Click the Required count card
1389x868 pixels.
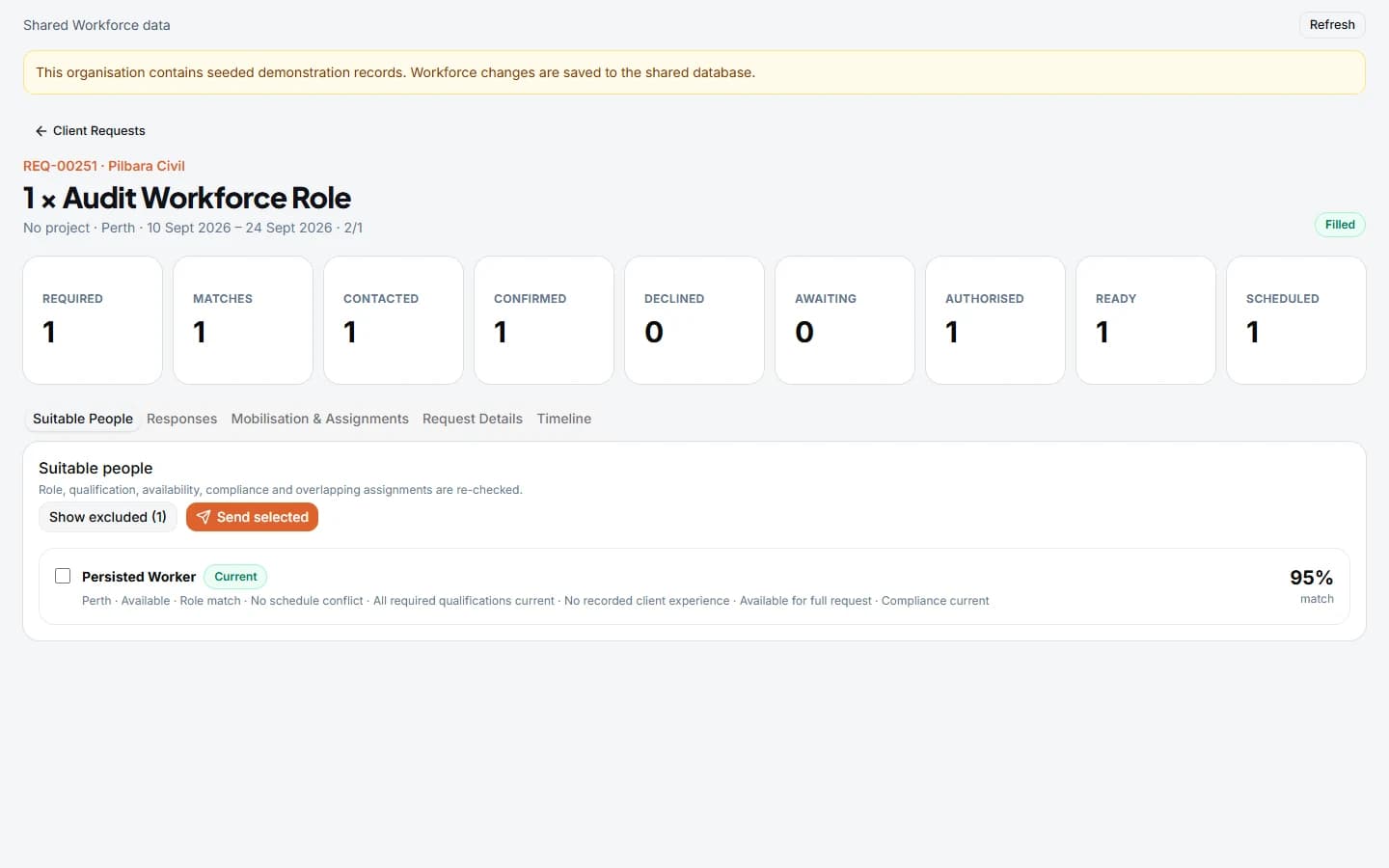[93, 320]
